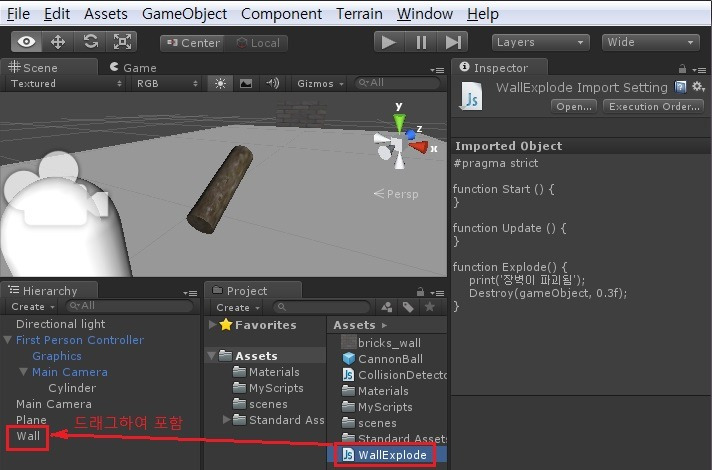Viewport: 712px width, 470px height.
Task: Open the Window menu
Action: click(425, 14)
